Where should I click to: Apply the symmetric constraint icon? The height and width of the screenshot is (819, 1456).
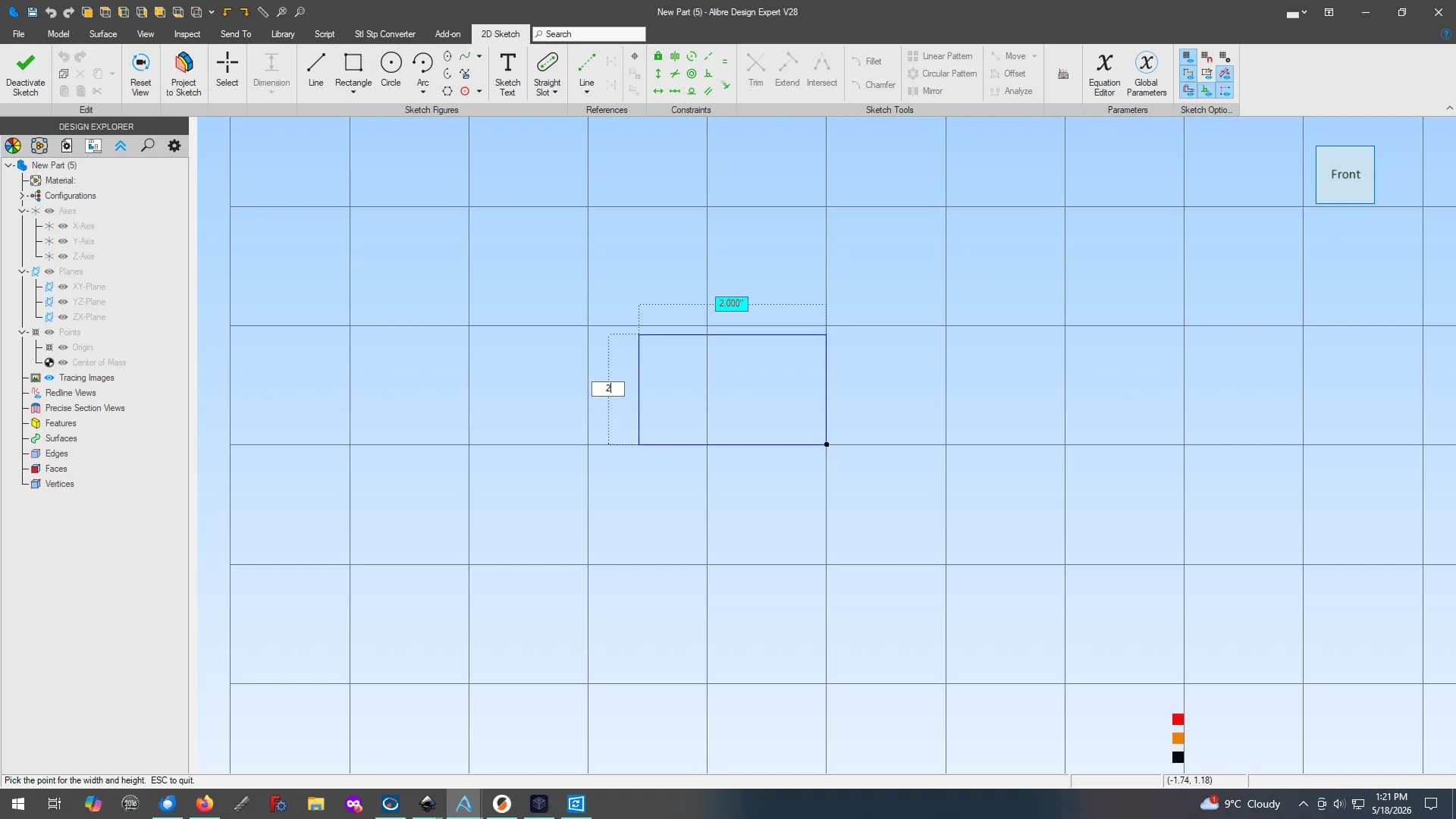click(674, 56)
